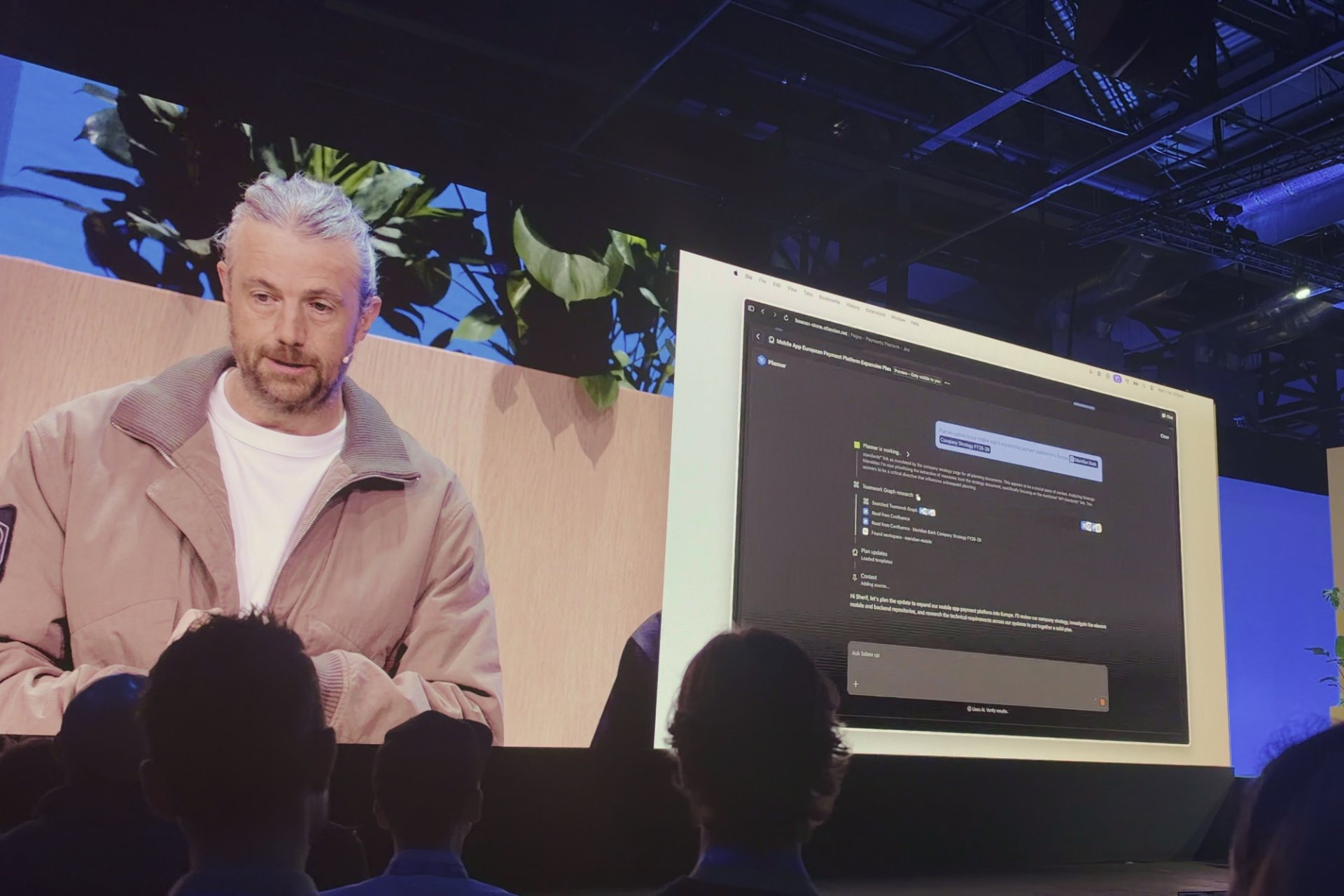The height and width of the screenshot is (896, 1344).
Task: Click the purple highlighted icon in the macOS menu bar
Action: [x=1117, y=379]
